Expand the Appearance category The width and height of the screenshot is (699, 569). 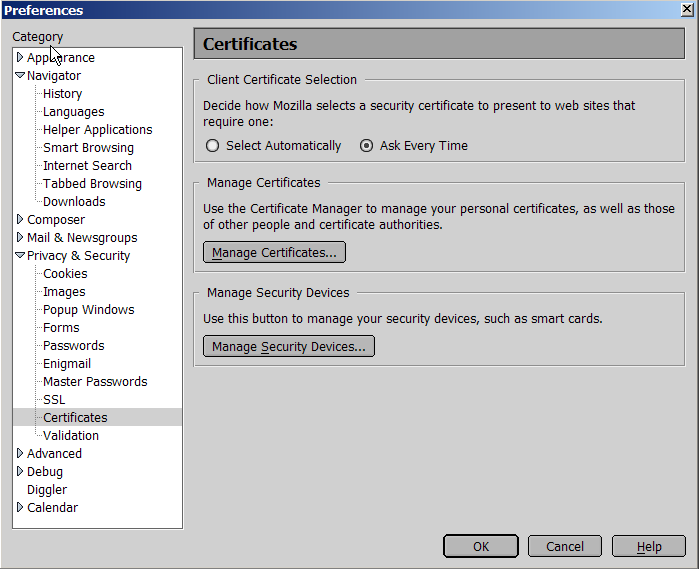point(20,57)
